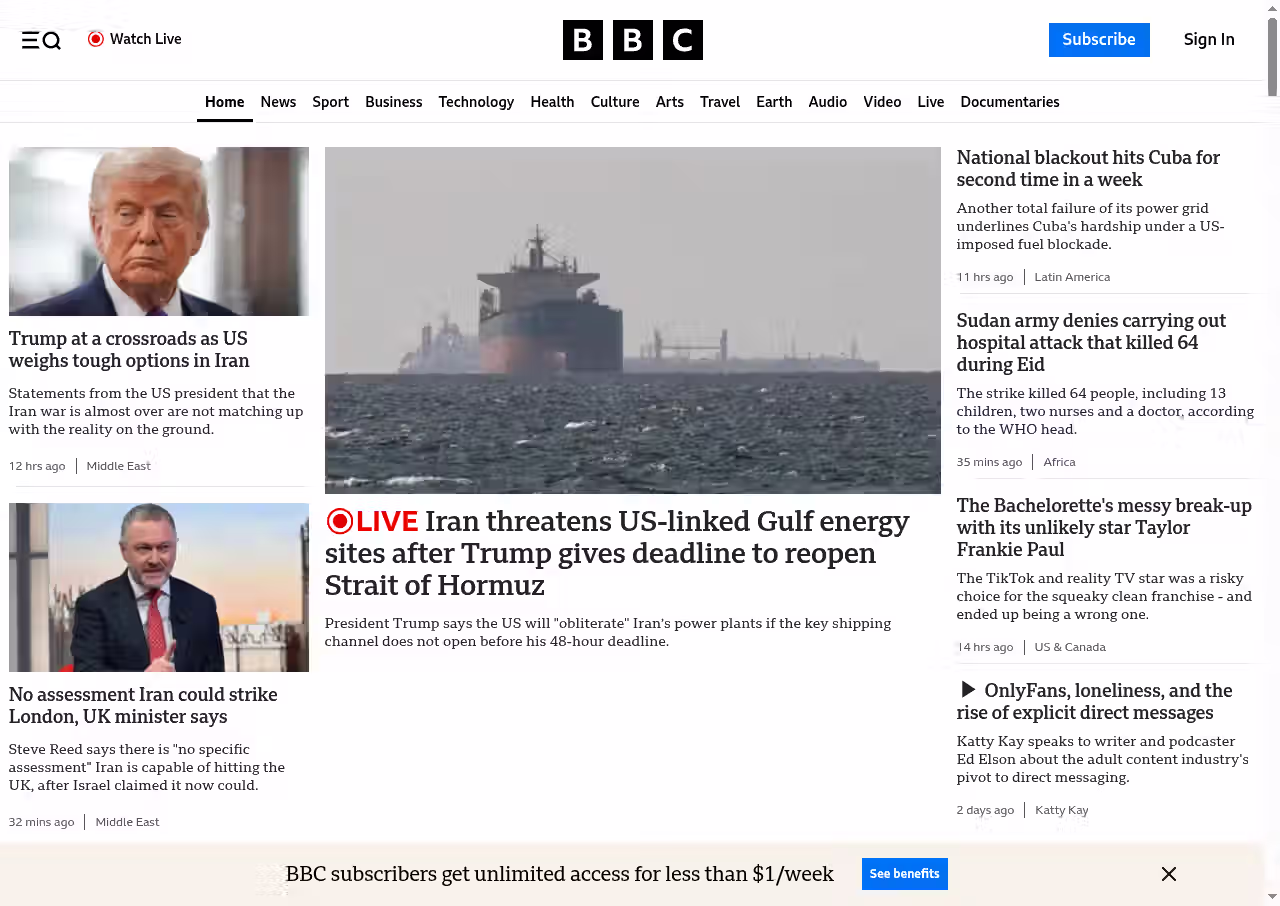The width and height of the screenshot is (1280, 906).
Task: Open the News tab
Action: pos(278,102)
